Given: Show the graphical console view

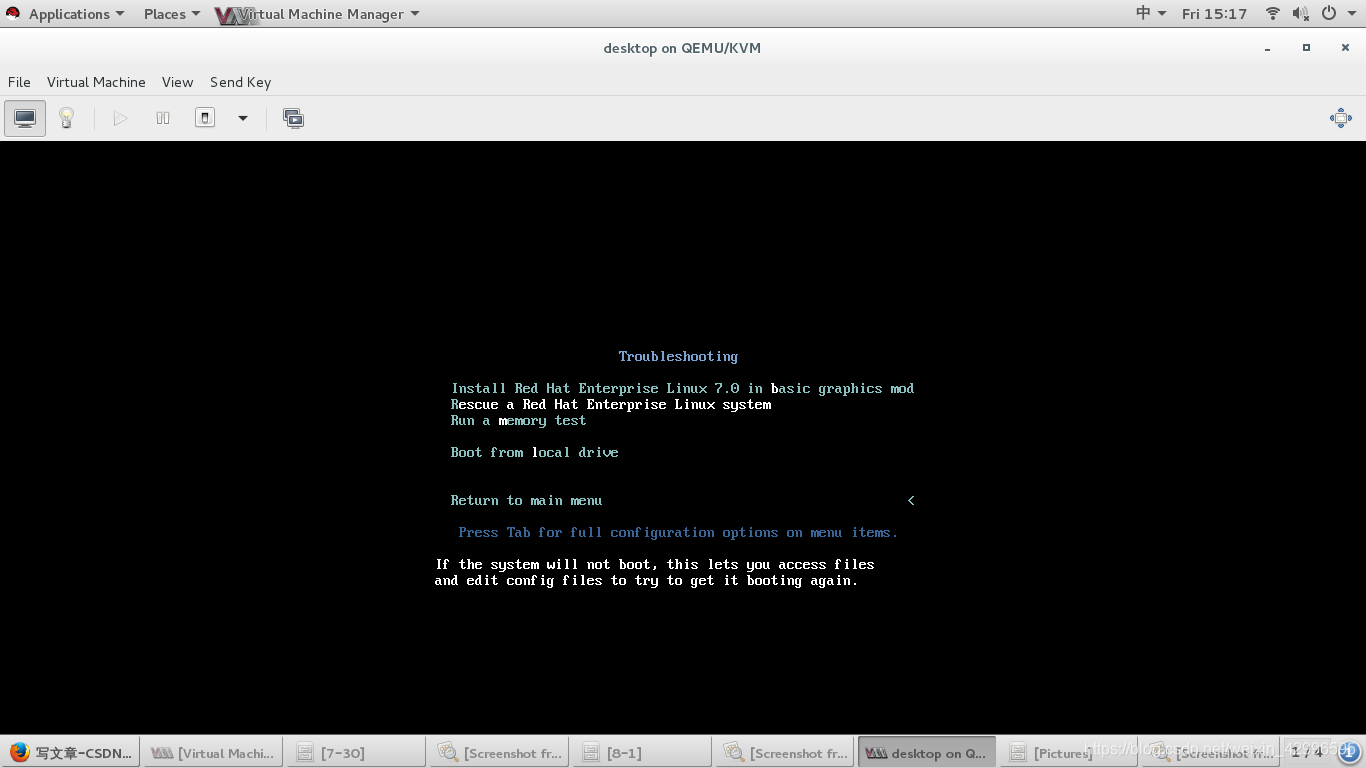Looking at the screenshot, I should 25,118.
